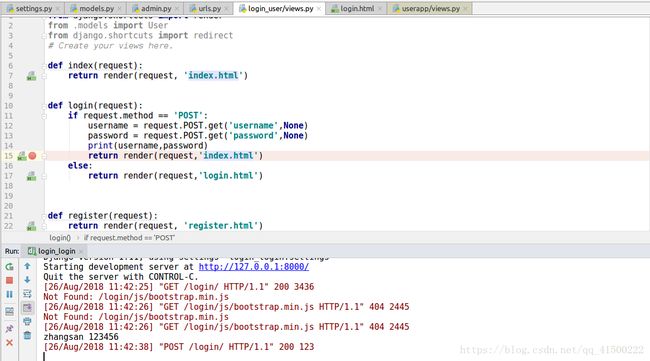Click the '# Create your views here.' comment
650x361 pixels.
(x=110, y=46)
